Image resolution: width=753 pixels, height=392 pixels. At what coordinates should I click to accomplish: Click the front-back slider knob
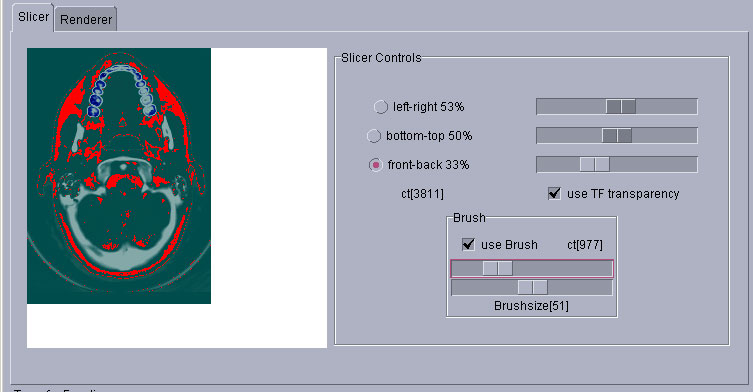tap(595, 165)
